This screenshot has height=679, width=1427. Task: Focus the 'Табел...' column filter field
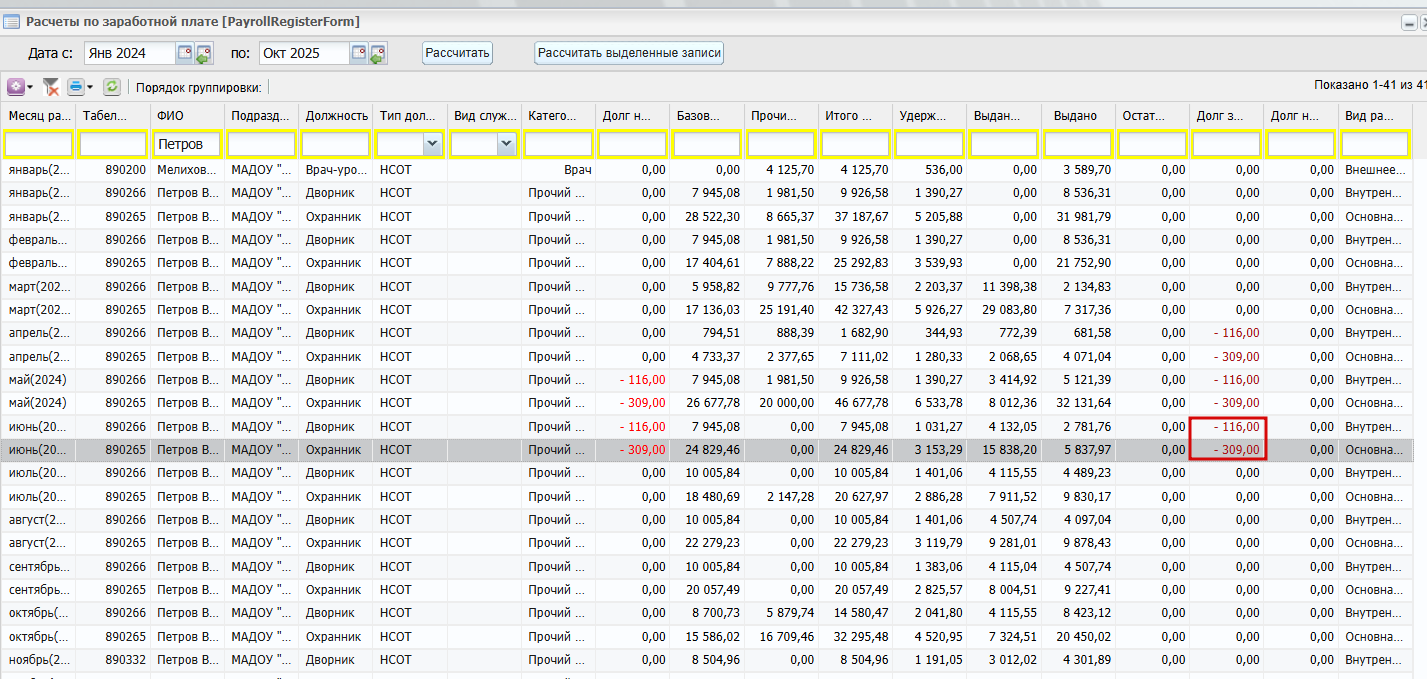pyautogui.click(x=113, y=145)
